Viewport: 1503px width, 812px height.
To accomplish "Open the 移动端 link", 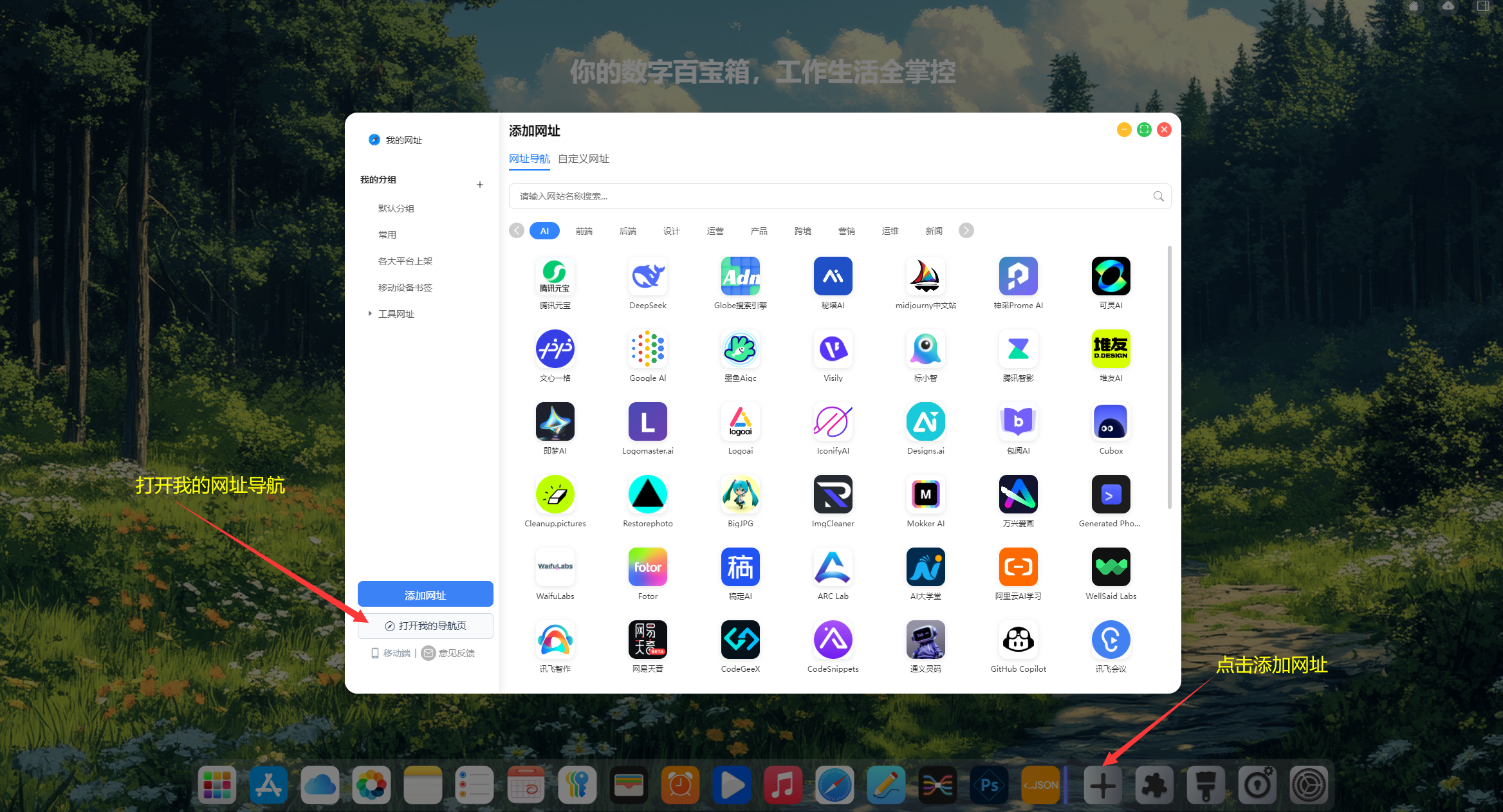I will tap(391, 653).
